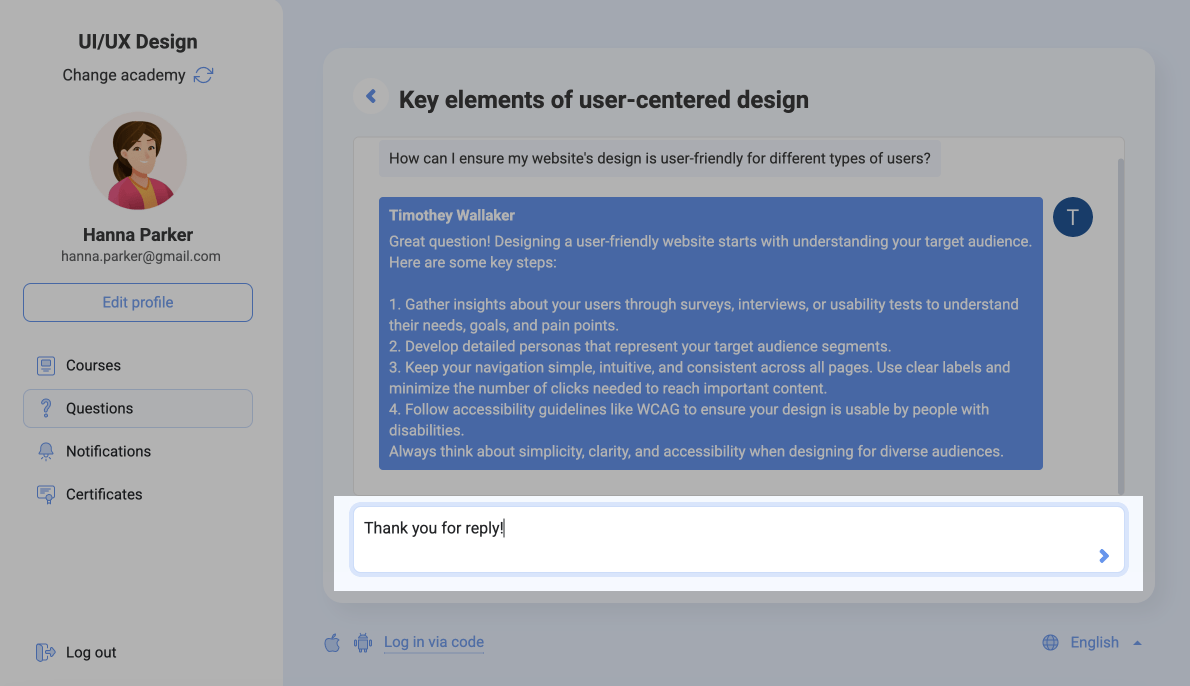
Task: Click the T avatar of Timothey Wallaker
Action: point(1073,217)
